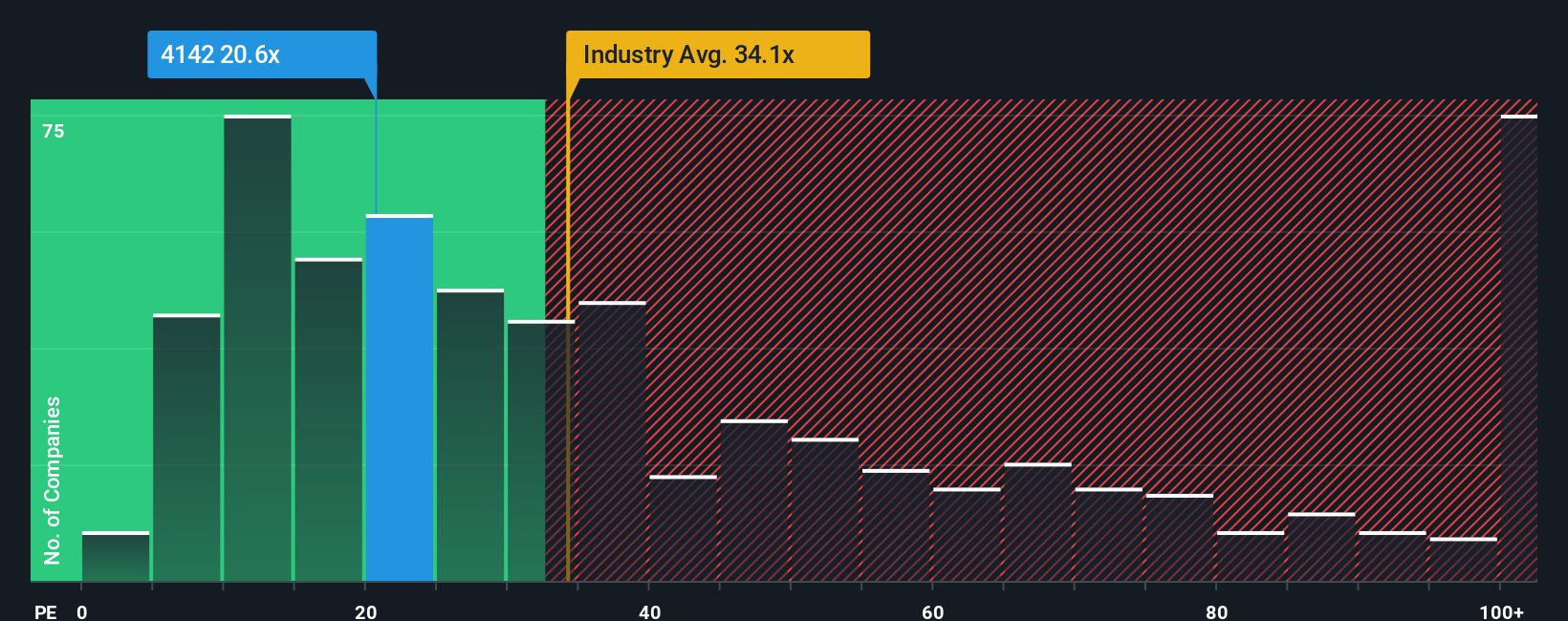Viewport: 1568px width, 621px height.
Task: Click the 80 x-axis tick label
Action: (1216, 611)
